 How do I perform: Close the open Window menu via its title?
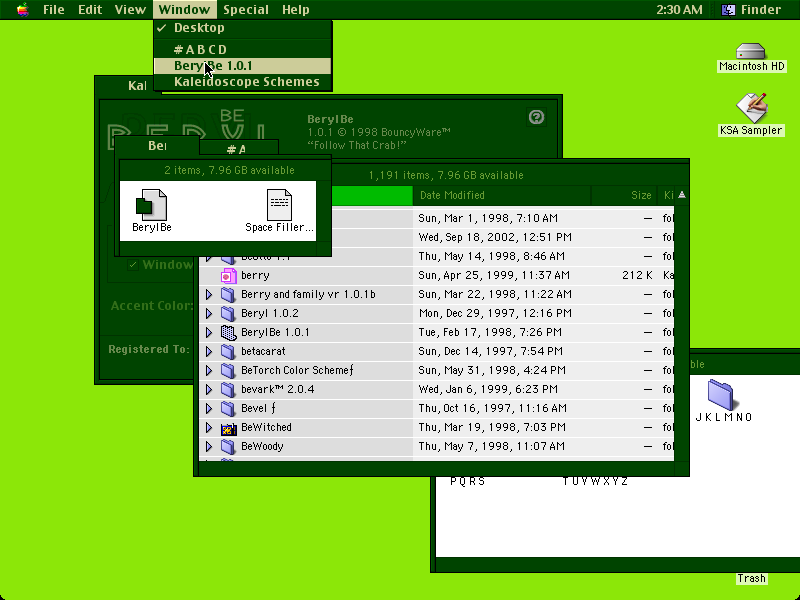[x=184, y=10]
